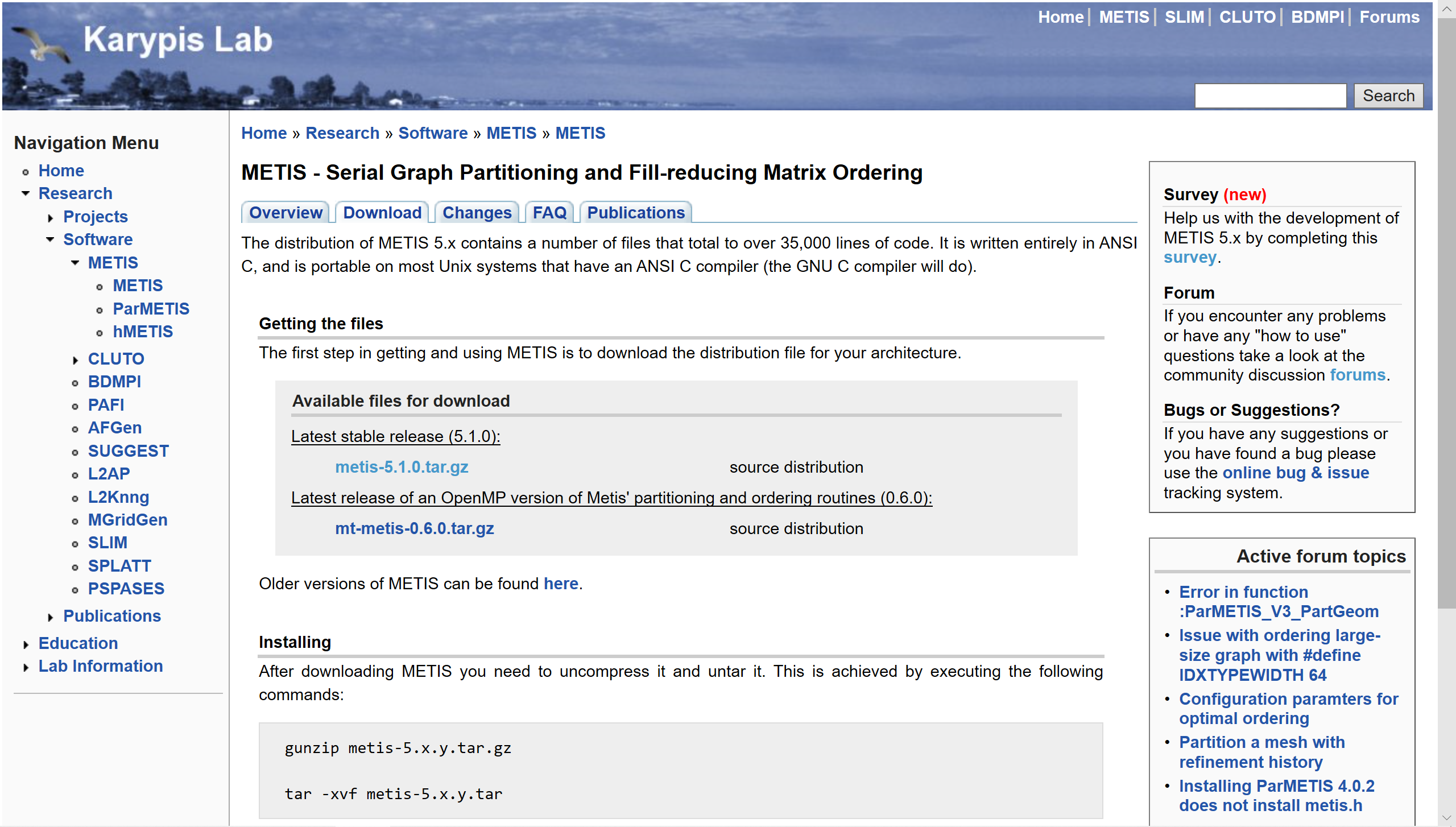
Task: Open Forums in top header menu
Action: 1389,17
